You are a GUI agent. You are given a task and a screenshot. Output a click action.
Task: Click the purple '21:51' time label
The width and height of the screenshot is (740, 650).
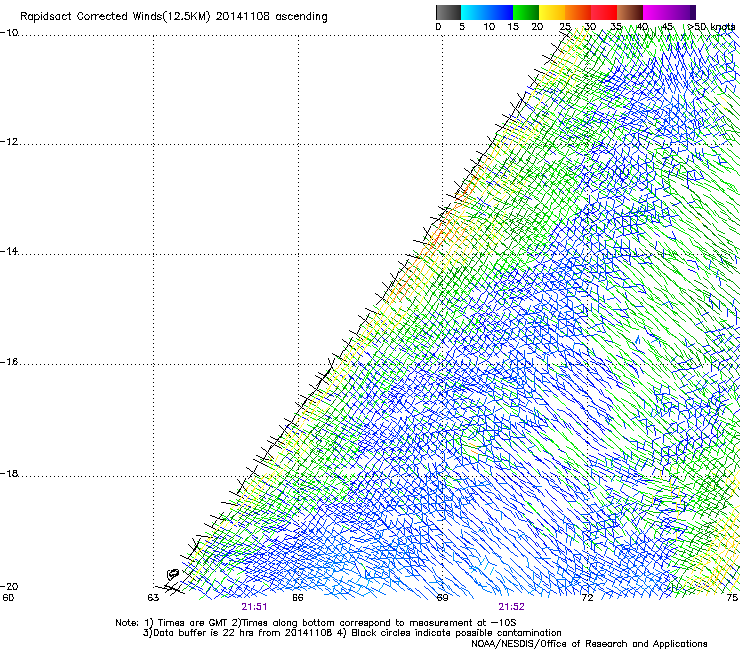[254, 607]
